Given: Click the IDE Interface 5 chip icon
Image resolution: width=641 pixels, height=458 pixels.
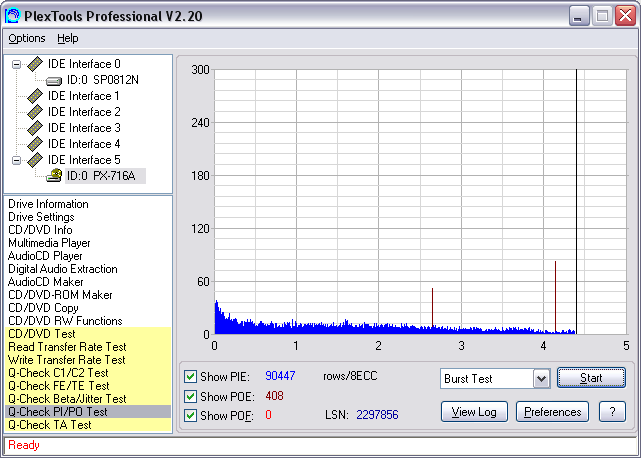Looking at the screenshot, I should (35, 159).
